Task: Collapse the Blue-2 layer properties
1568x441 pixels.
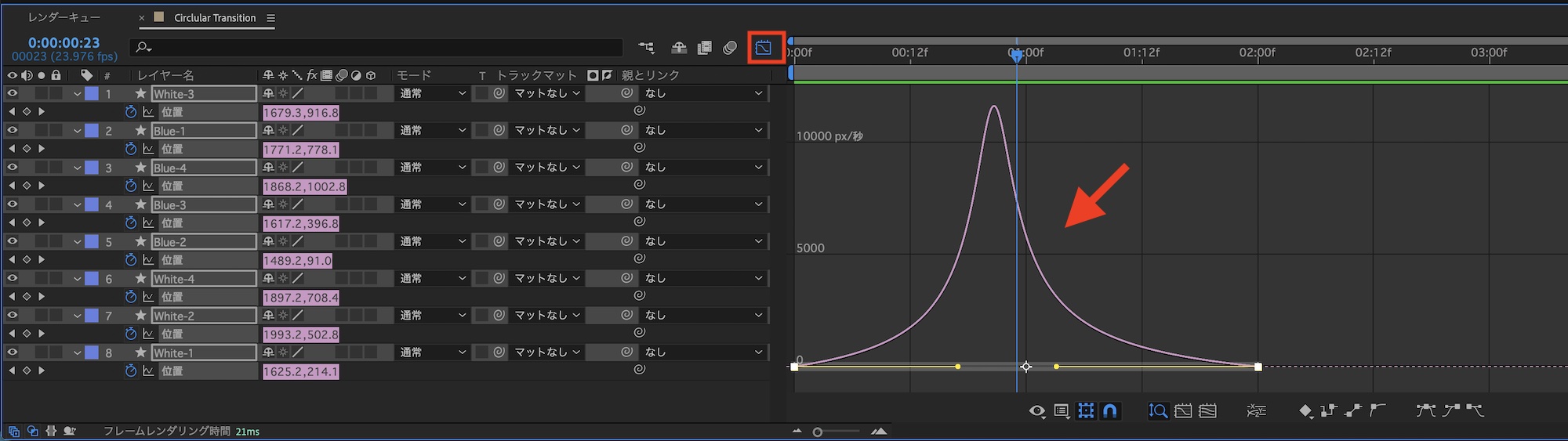Action: (x=77, y=242)
